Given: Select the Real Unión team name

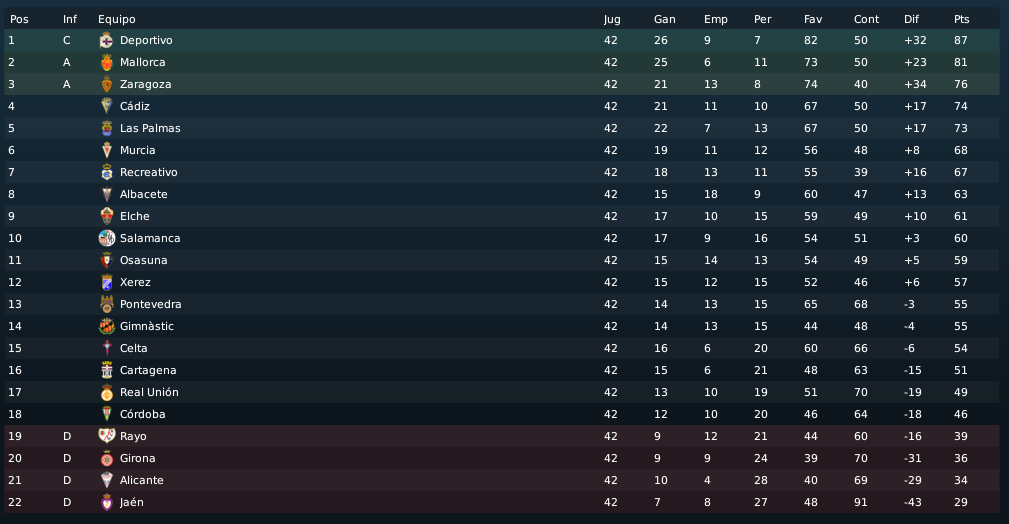Looking at the screenshot, I should click(149, 392).
